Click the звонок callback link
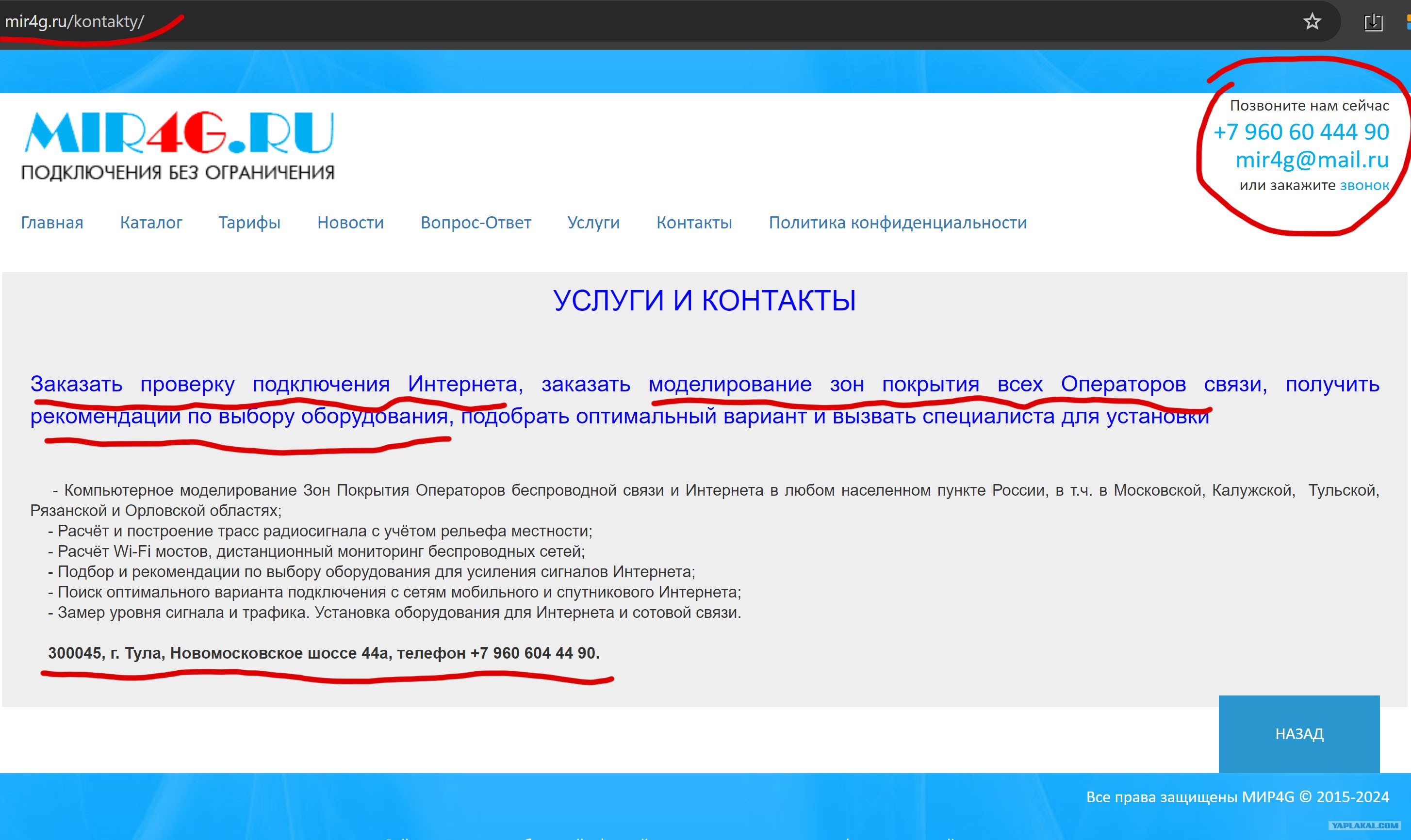The height and width of the screenshot is (840, 1411). 1364,185
